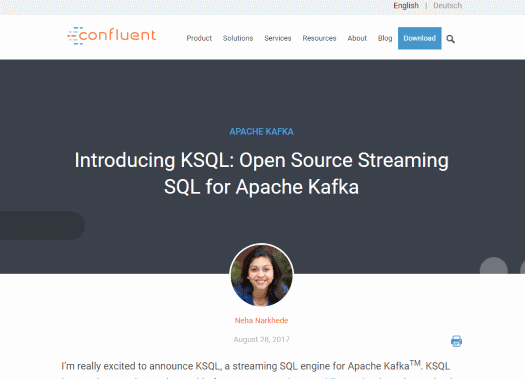Click the print page icon
Screen dimensions: 525x379
click(456, 341)
